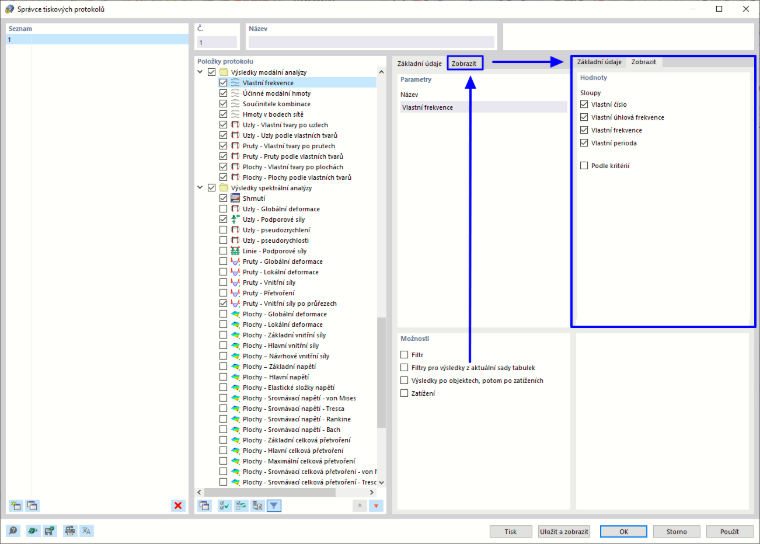This screenshot has width=760, height=544.
Task: Delete the selected report with red X
Action: click(x=178, y=506)
